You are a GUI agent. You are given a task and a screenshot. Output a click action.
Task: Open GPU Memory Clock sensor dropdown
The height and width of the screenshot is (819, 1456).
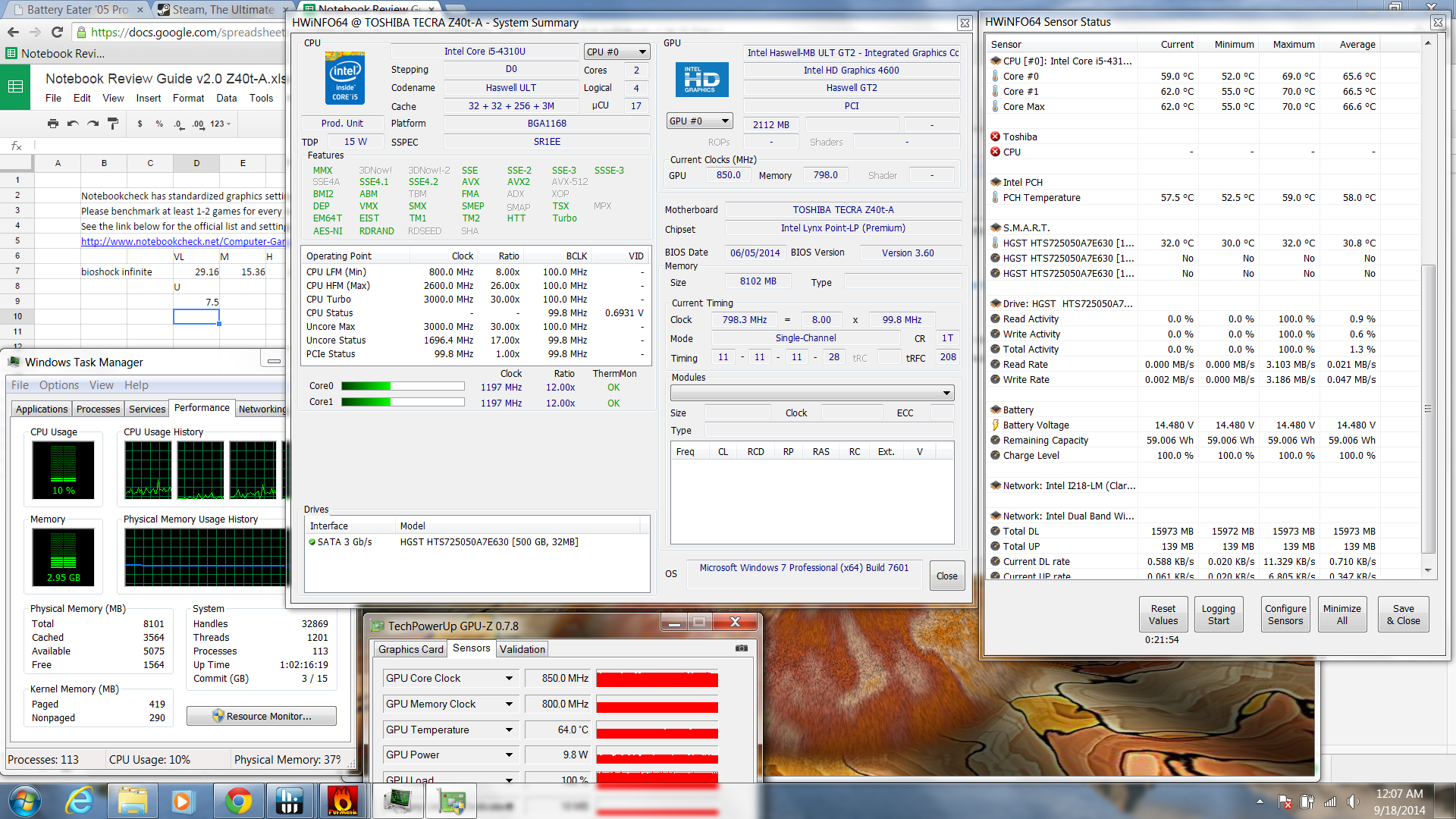coord(509,704)
